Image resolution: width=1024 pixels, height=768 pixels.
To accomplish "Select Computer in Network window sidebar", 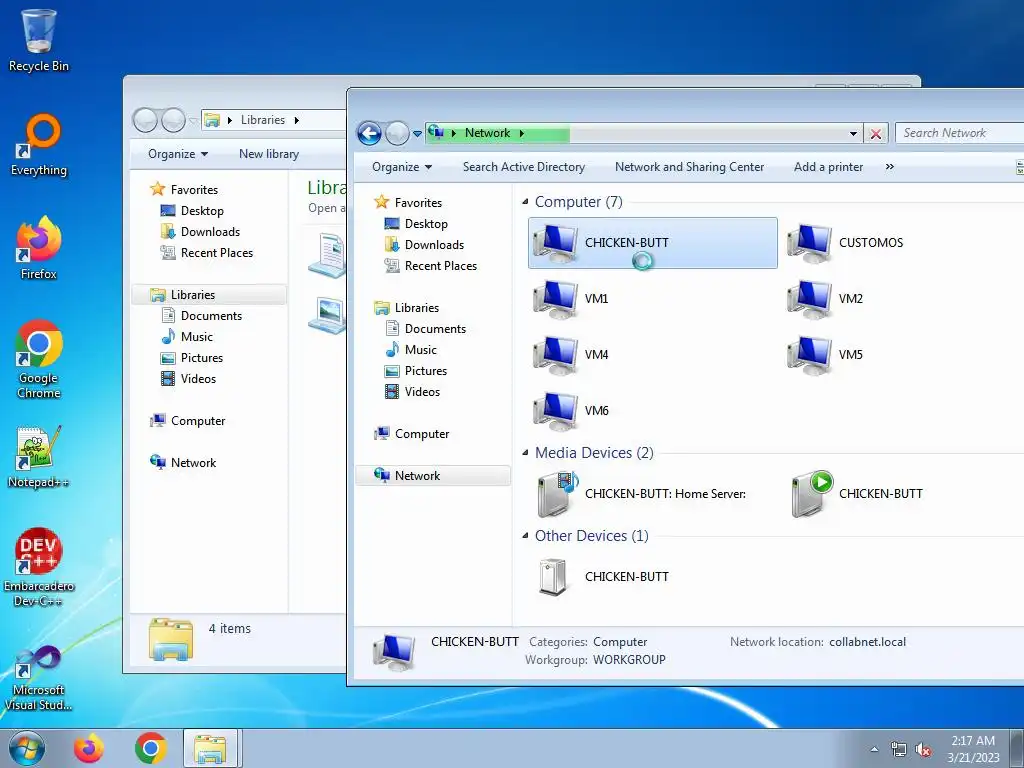I will (x=411, y=434).
